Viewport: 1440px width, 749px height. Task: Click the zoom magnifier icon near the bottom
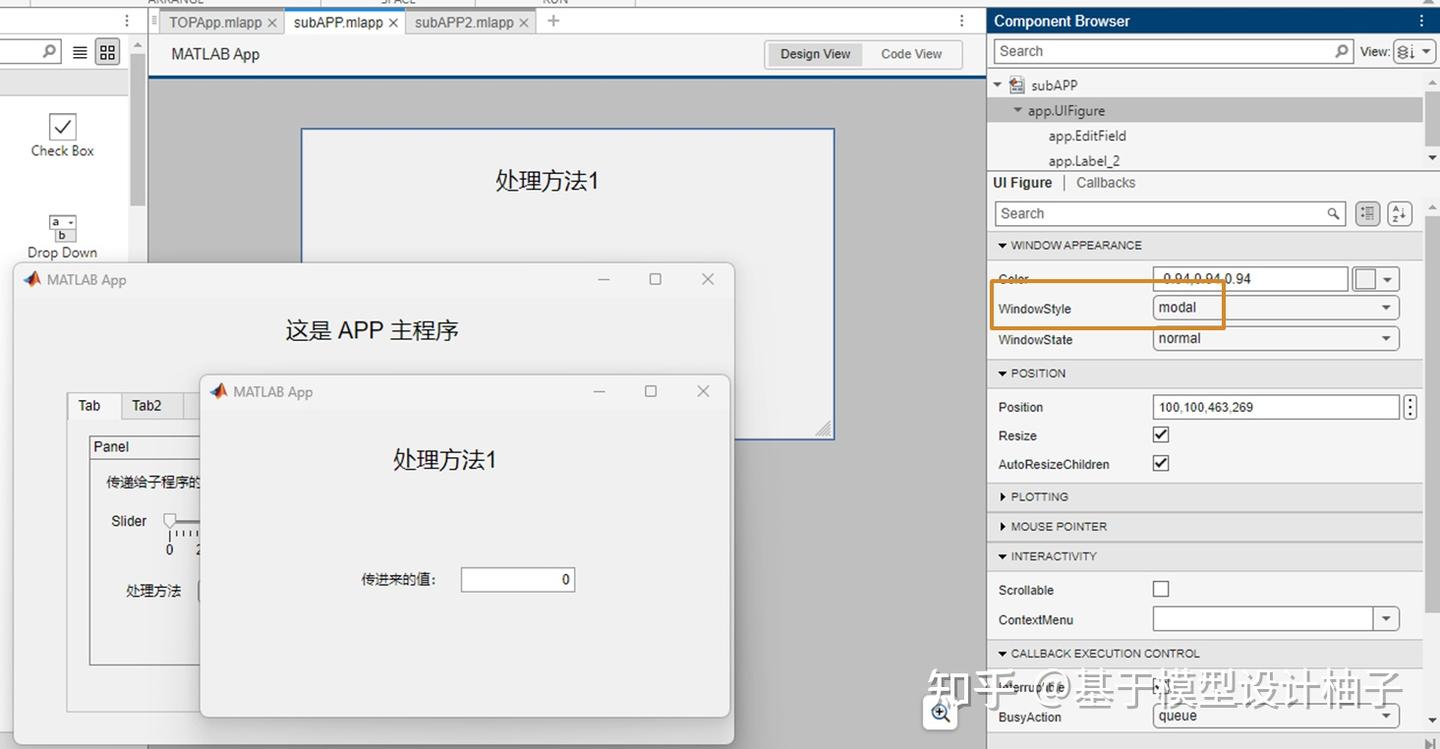(x=939, y=712)
